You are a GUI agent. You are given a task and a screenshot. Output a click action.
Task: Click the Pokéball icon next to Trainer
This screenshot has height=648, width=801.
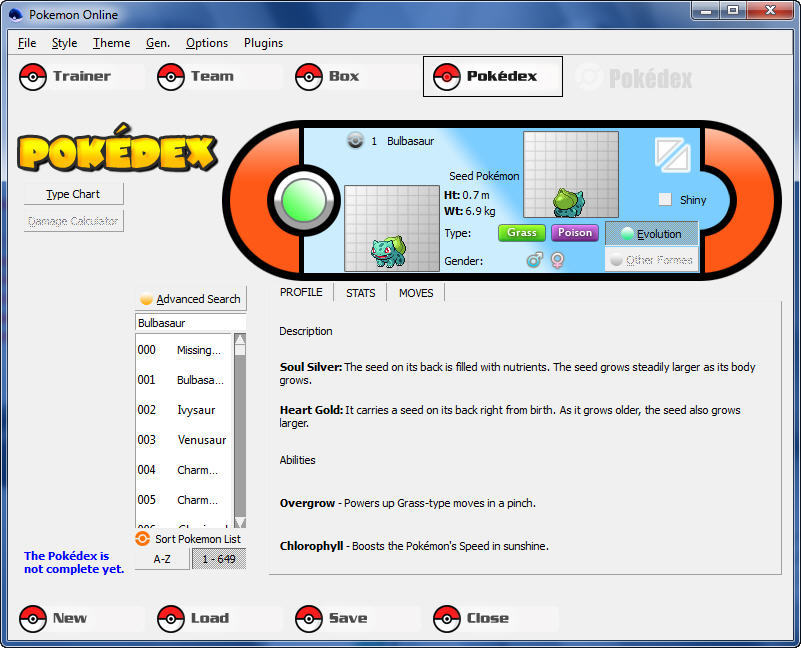click(x=34, y=76)
